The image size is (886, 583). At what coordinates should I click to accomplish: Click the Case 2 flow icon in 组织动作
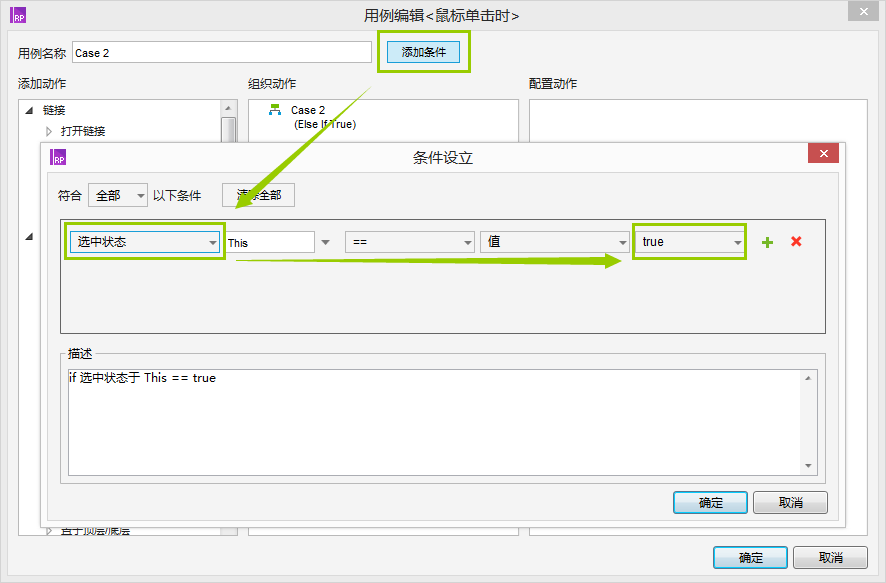(x=275, y=110)
